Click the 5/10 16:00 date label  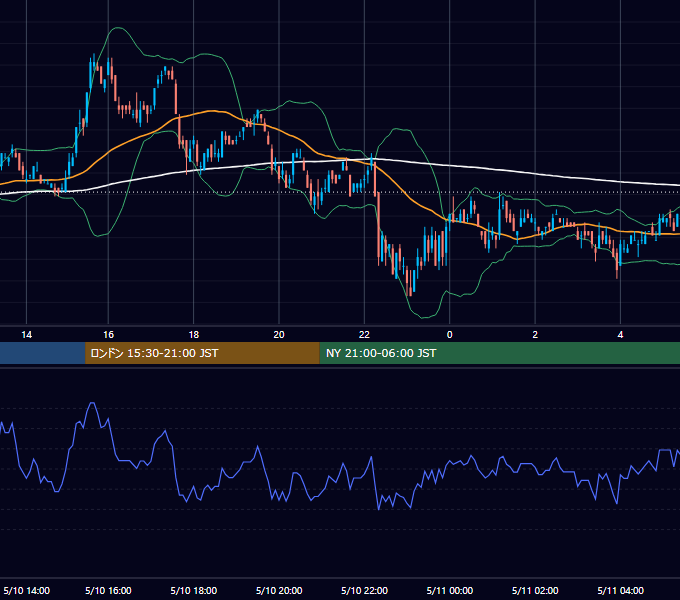coord(108,590)
